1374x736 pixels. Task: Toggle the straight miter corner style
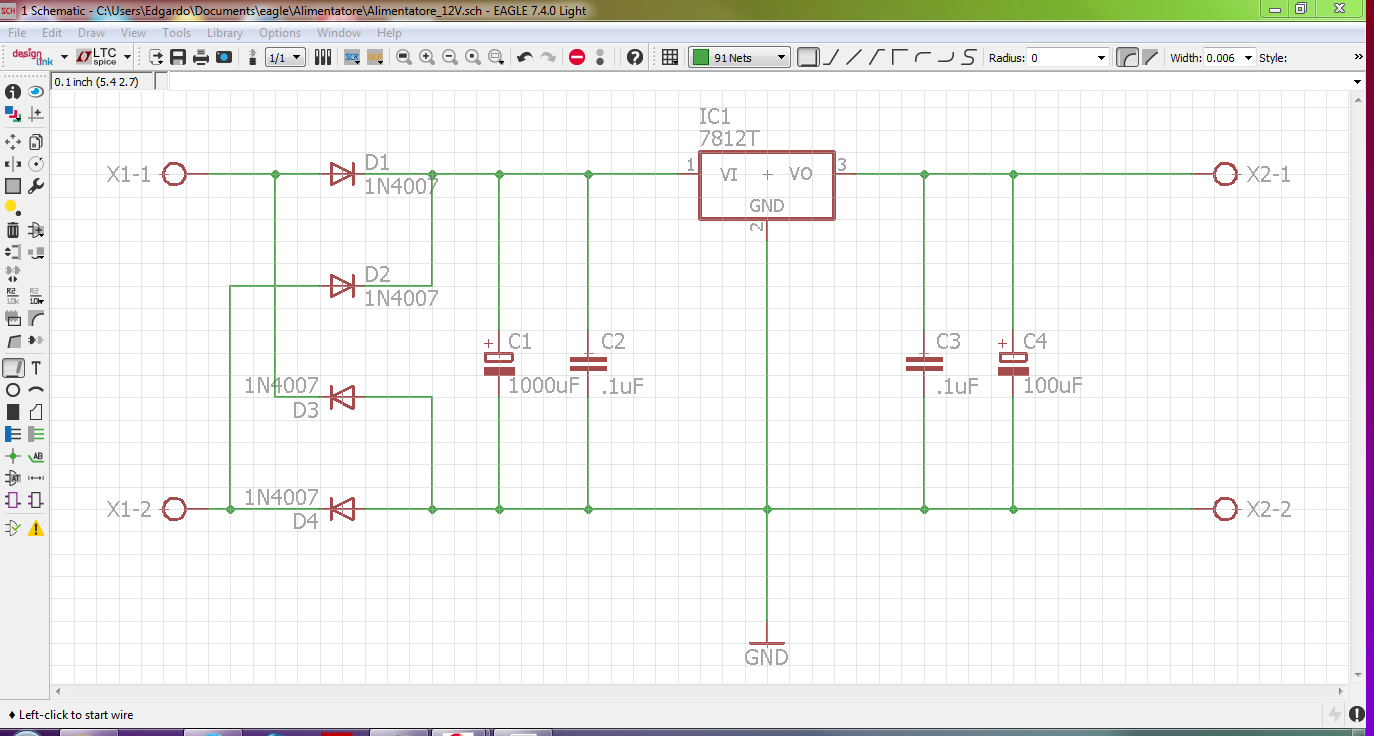click(1150, 57)
